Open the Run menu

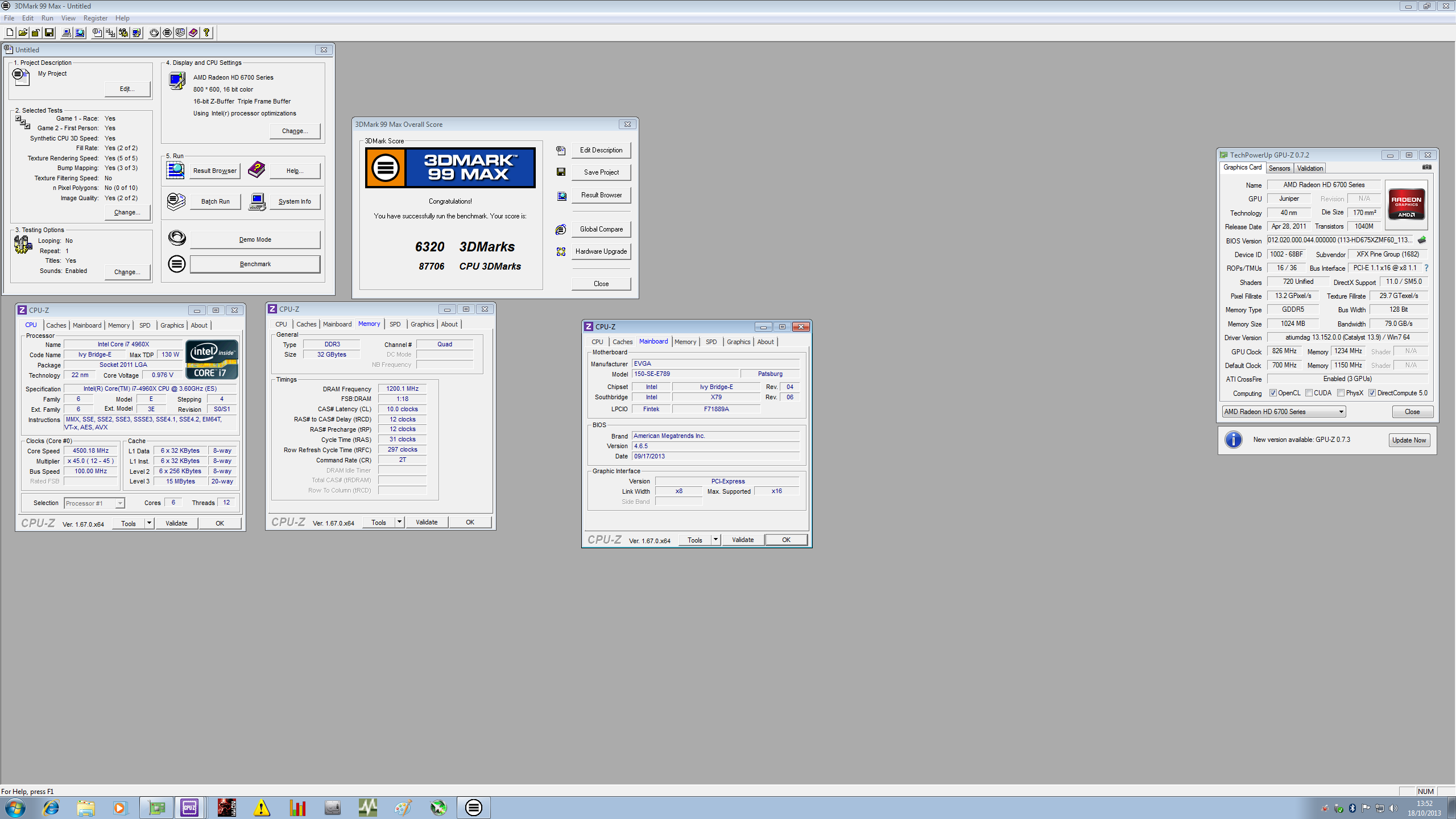pos(47,18)
